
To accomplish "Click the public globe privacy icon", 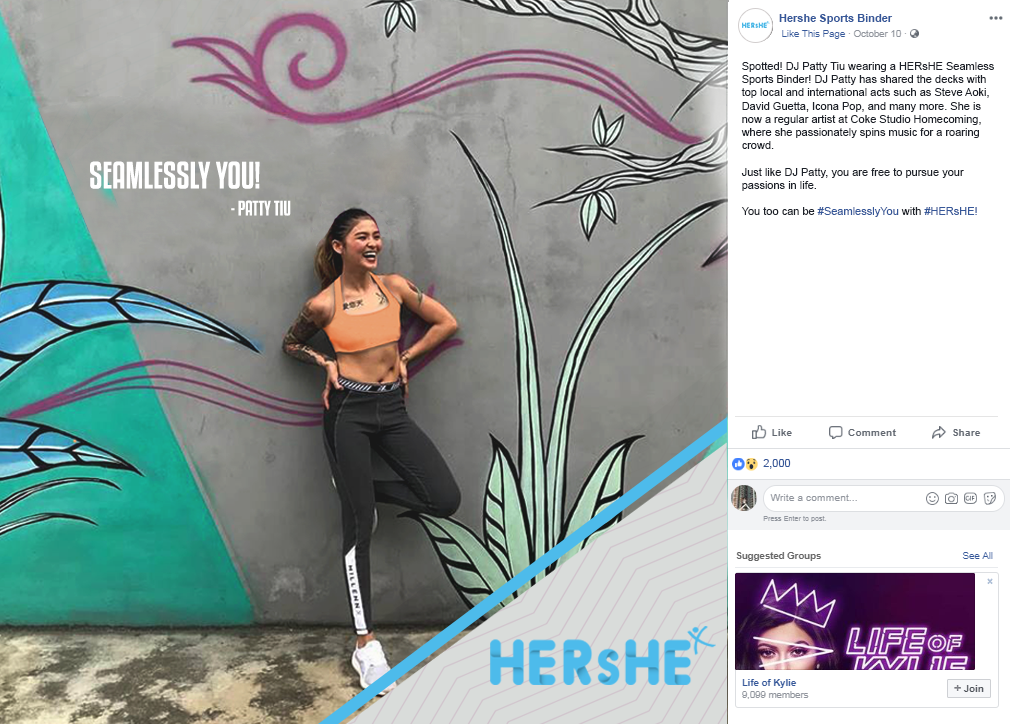I will coord(914,33).
